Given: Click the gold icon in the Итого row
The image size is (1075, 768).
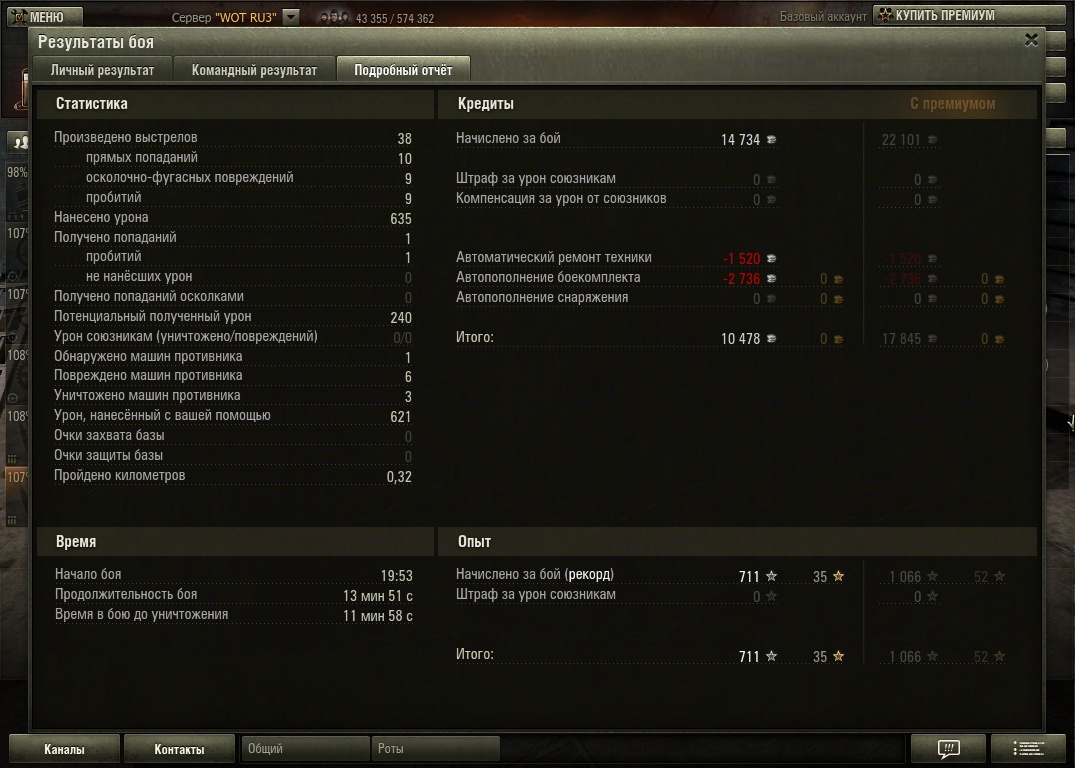Looking at the screenshot, I should point(838,339).
